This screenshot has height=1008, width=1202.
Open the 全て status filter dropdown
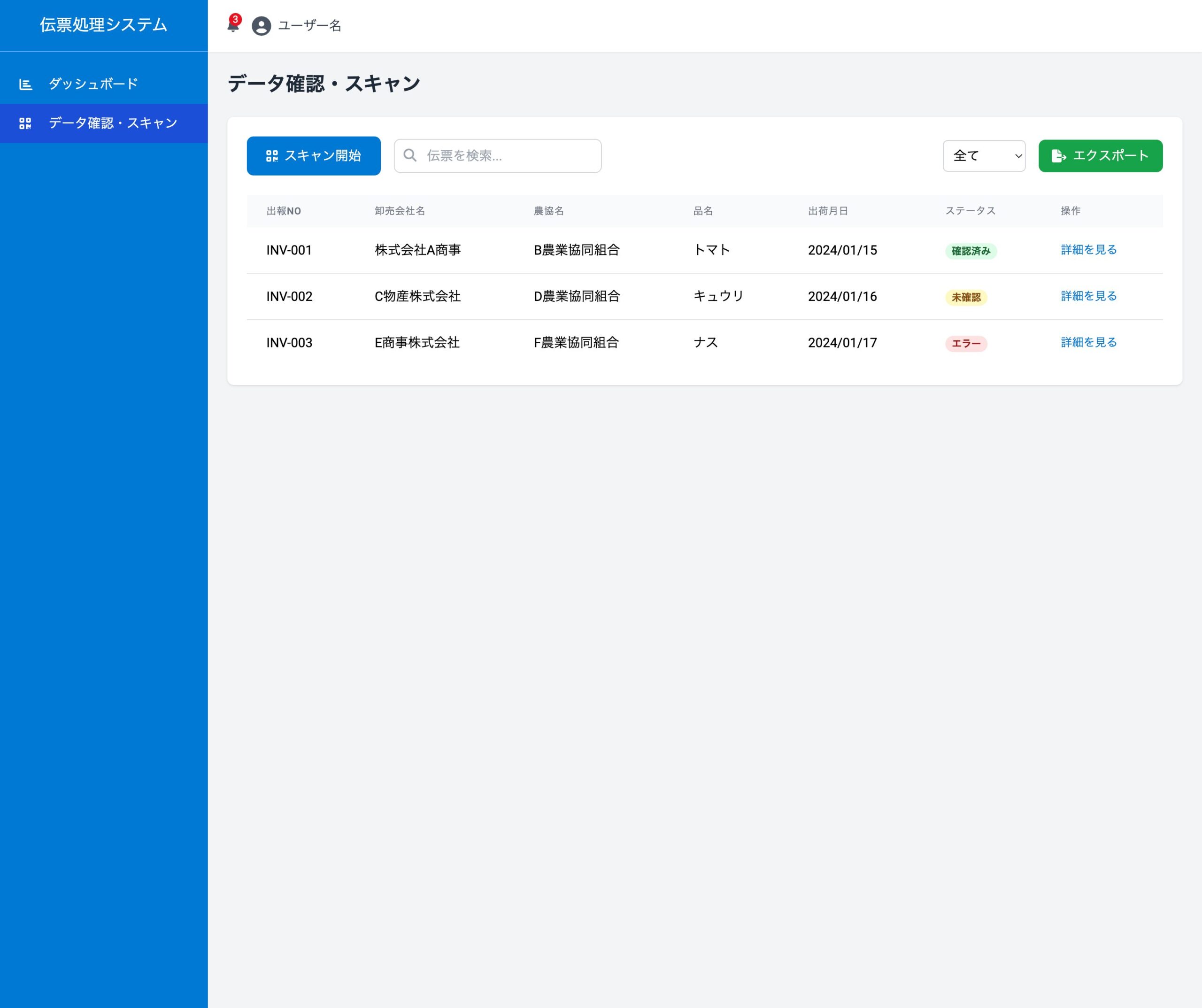[x=984, y=156]
